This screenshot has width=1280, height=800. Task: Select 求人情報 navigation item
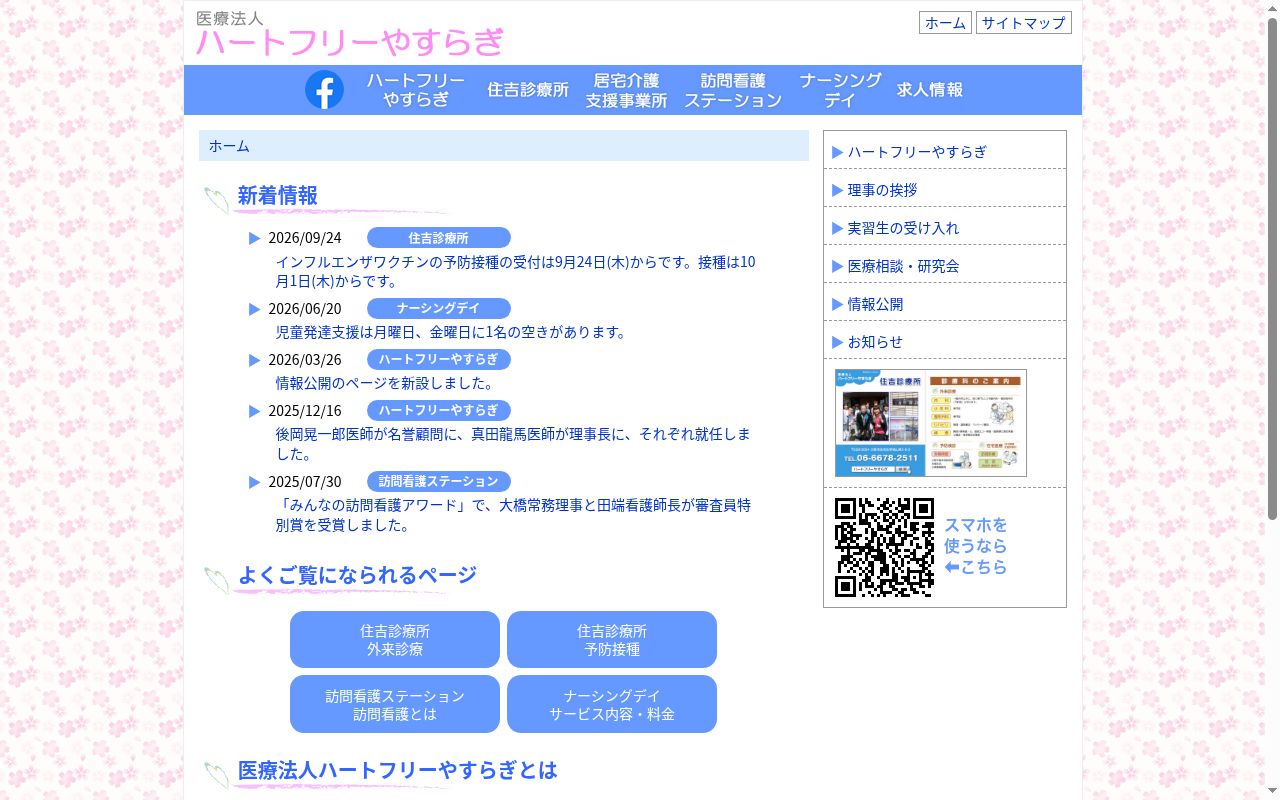click(x=930, y=90)
